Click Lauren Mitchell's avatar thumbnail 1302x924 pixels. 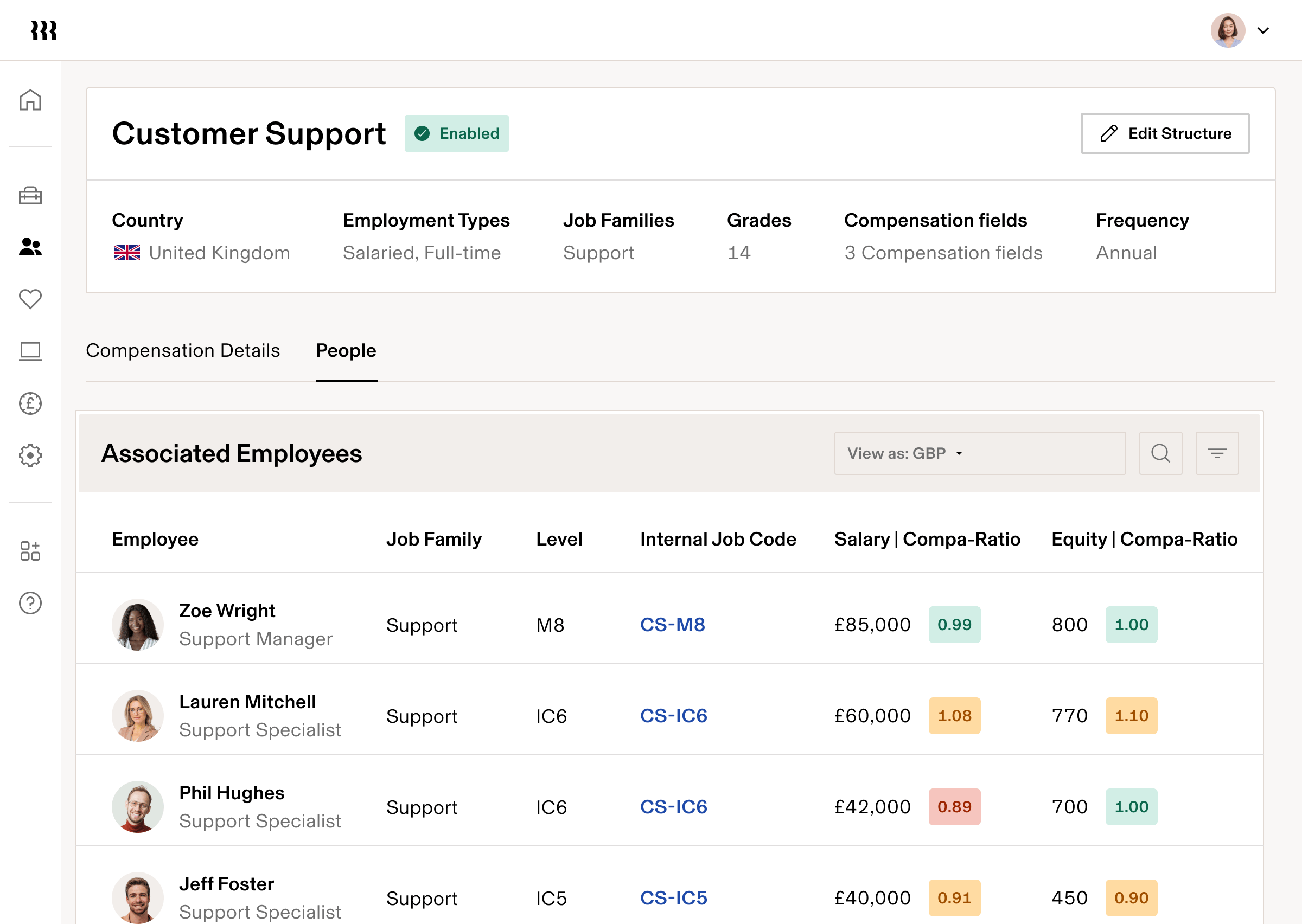pyautogui.click(x=138, y=716)
